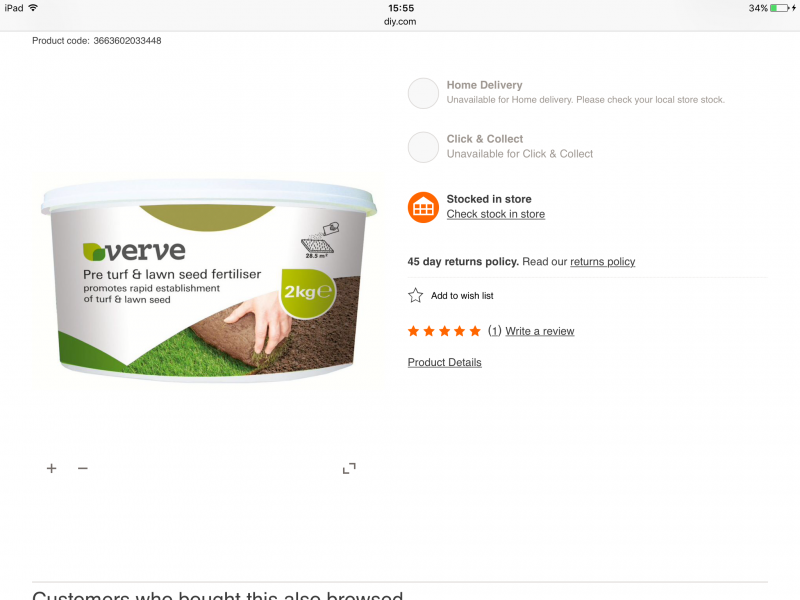The height and width of the screenshot is (600, 800).
Task: Open the returns policy link
Action: click(602, 262)
